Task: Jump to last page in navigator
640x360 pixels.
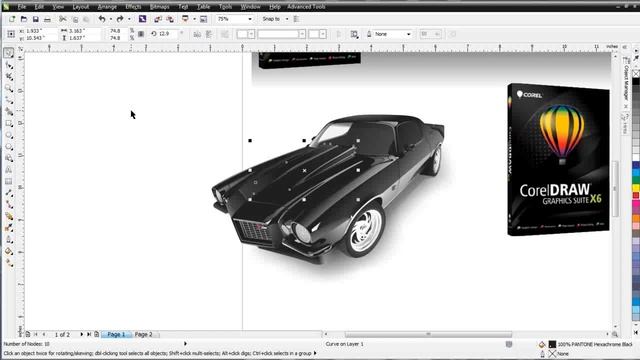Action: coord(89,334)
